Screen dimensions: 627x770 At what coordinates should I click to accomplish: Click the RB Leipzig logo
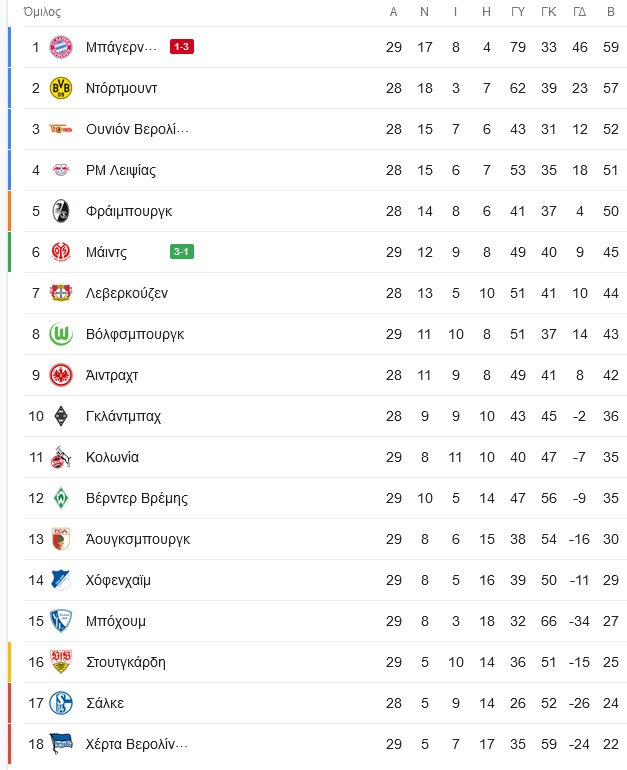[61, 170]
